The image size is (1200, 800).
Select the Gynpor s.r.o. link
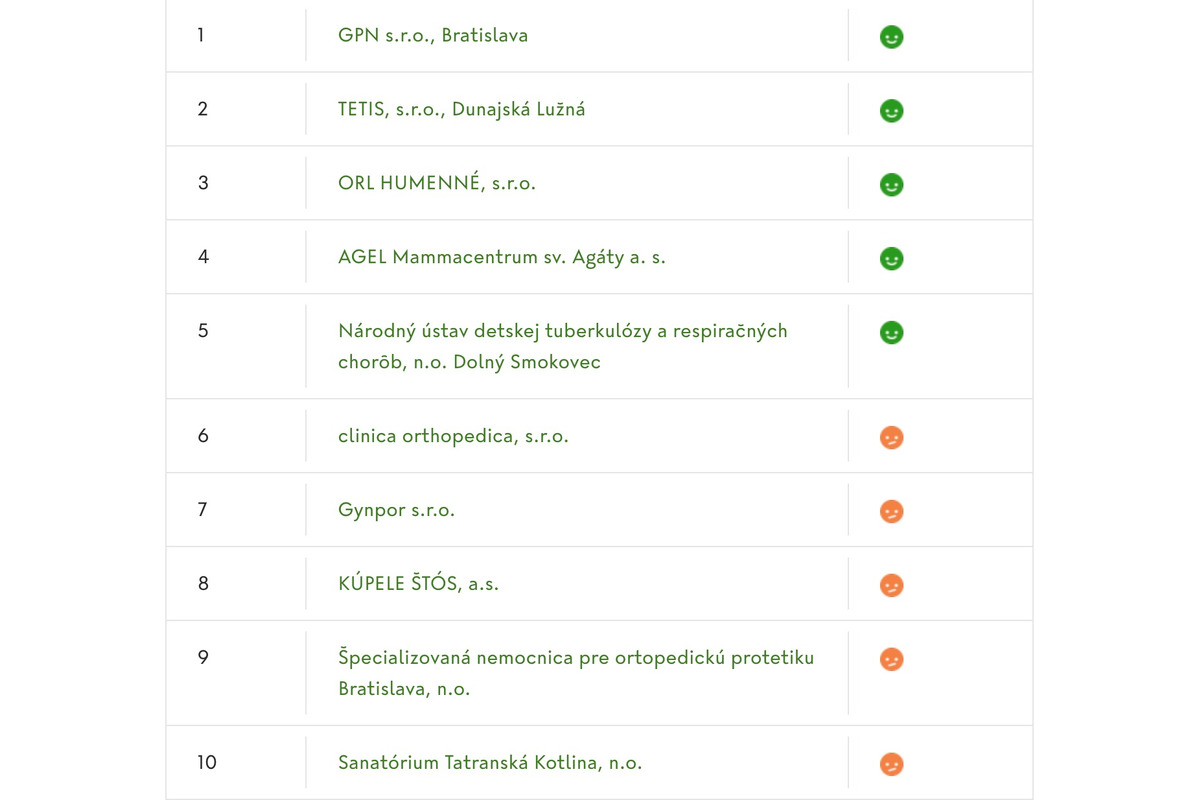[x=396, y=510]
